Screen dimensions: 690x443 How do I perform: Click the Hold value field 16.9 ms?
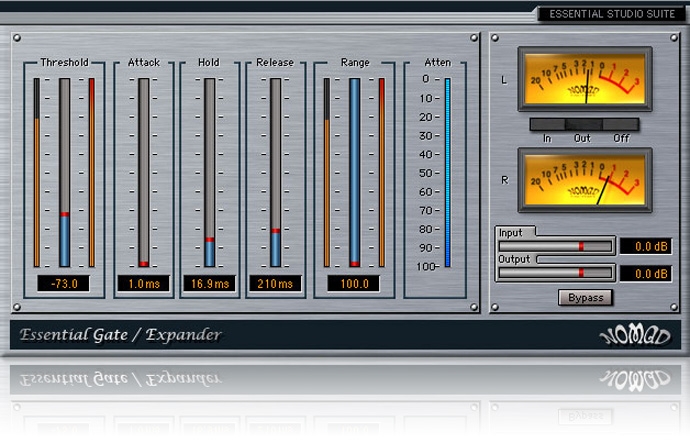(x=210, y=284)
